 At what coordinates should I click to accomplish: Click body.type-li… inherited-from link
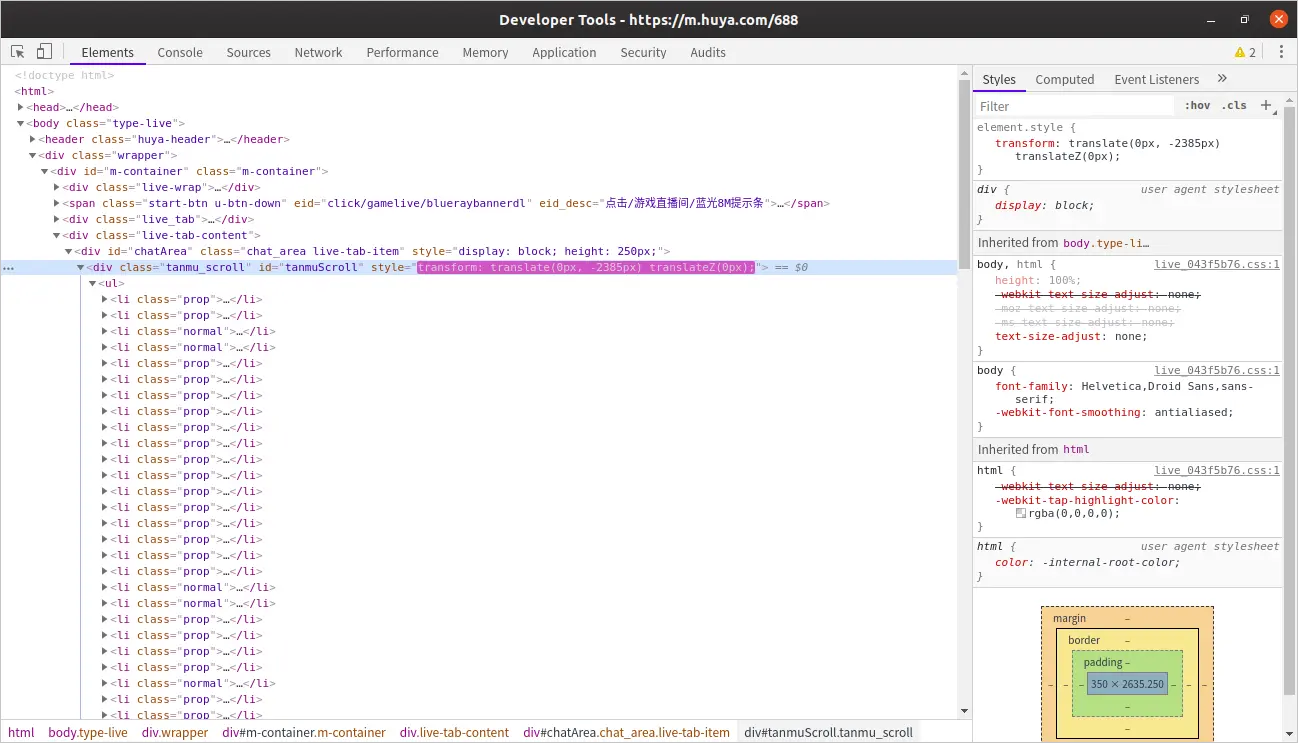coord(1106,242)
